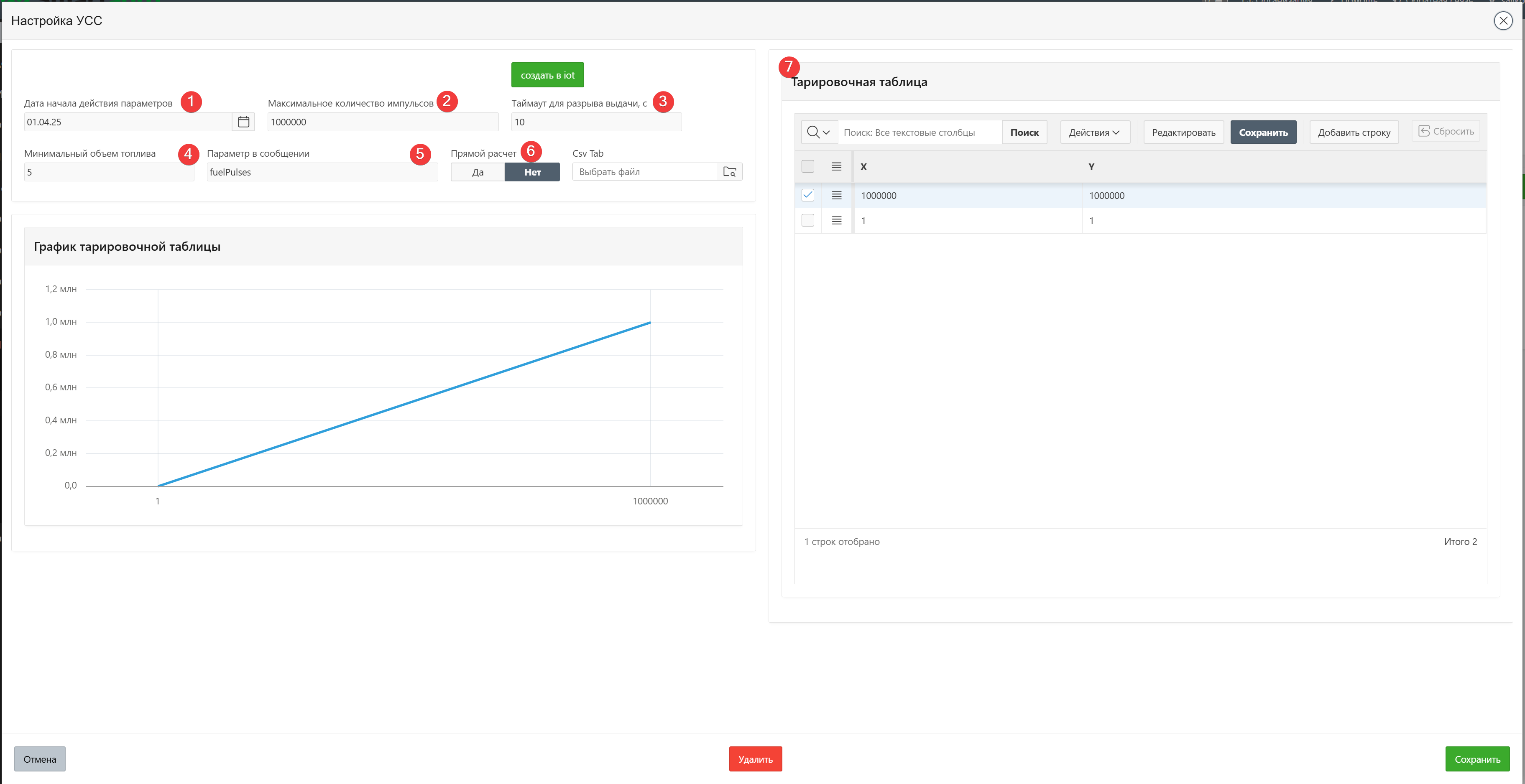Focus the Параметр в сообщении field

(322, 172)
